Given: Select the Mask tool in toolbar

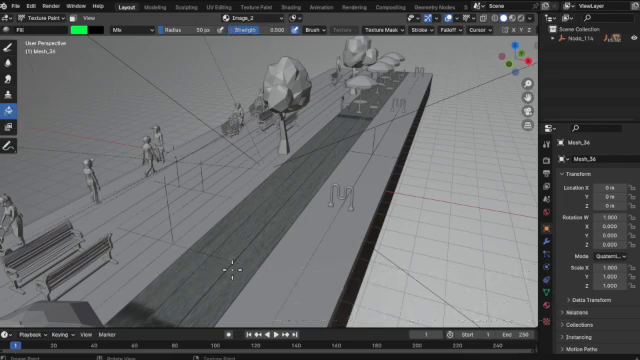Looking at the screenshot, I should (8, 127).
